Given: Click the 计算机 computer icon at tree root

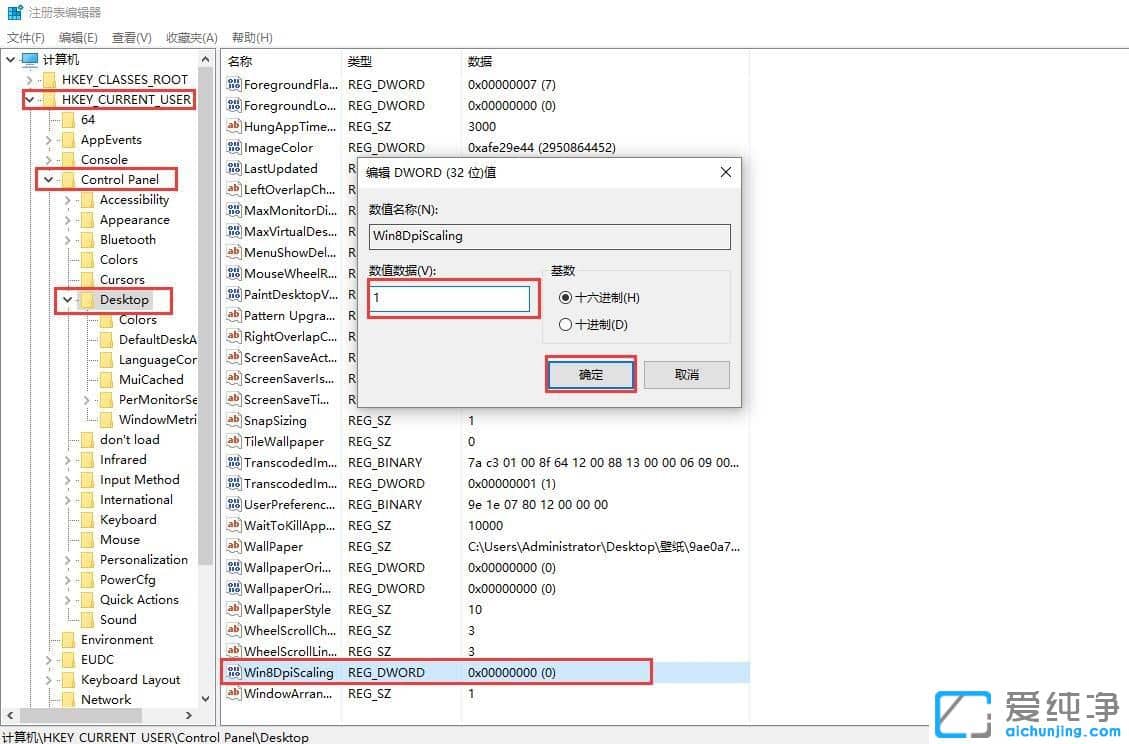Looking at the screenshot, I should pos(31,58).
